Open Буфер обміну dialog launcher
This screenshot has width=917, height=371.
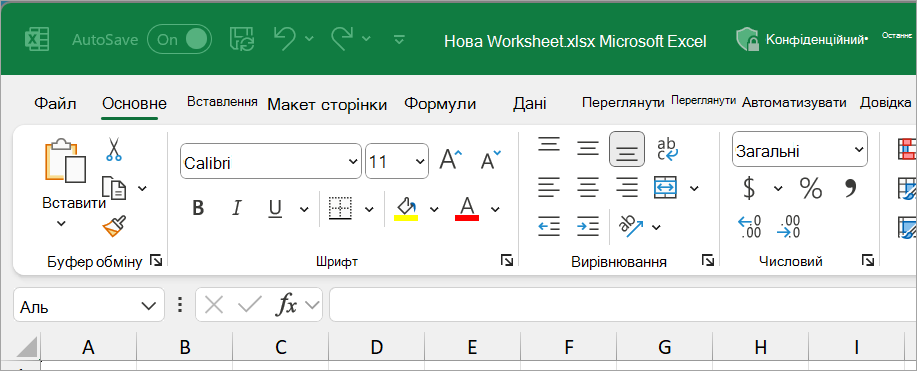[x=156, y=260]
